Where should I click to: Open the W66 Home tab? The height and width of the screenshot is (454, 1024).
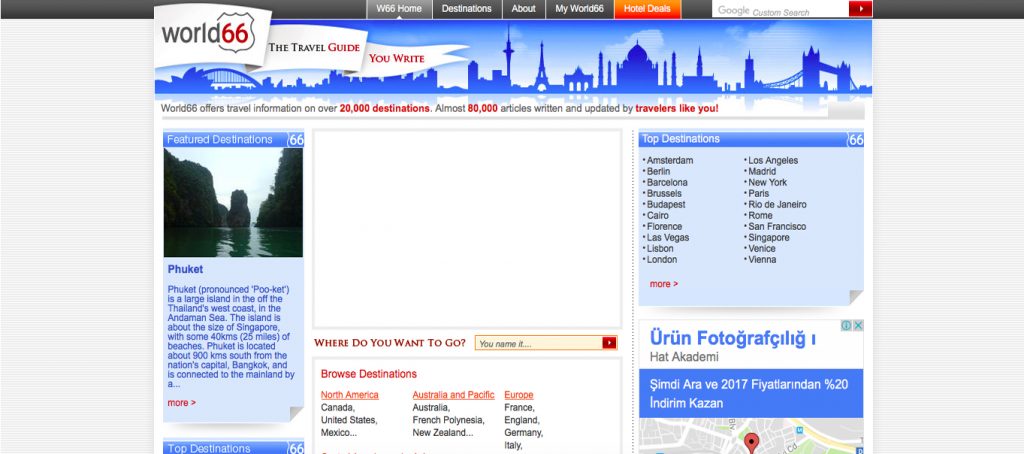click(400, 9)
